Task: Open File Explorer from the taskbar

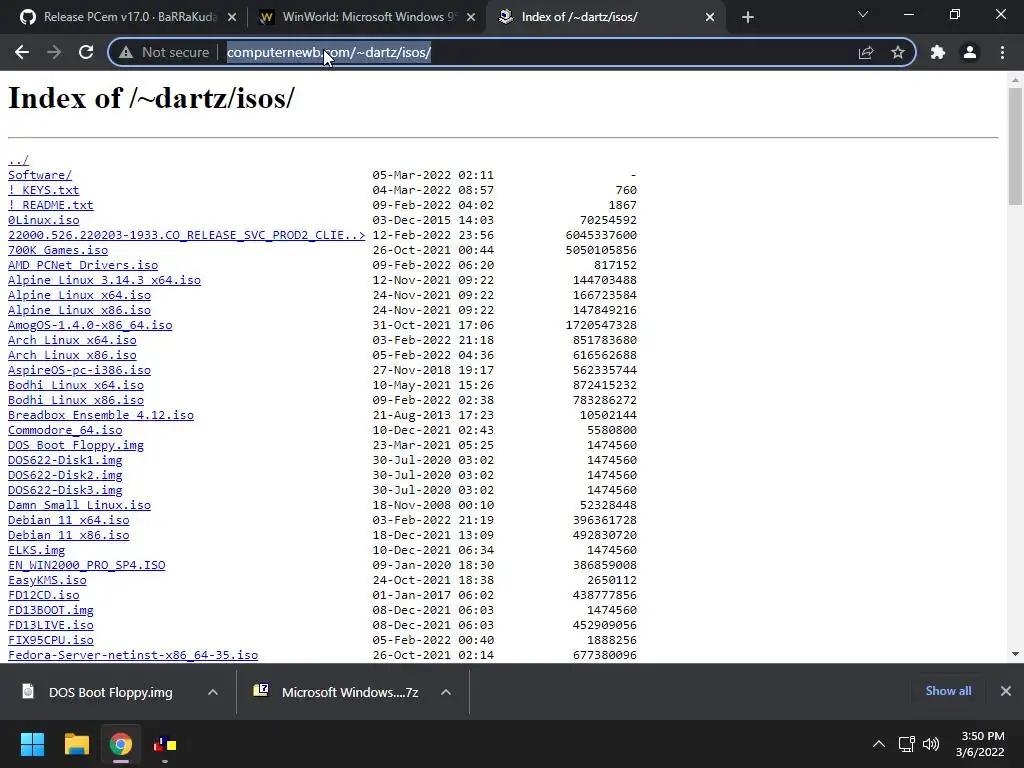Action: point(76,744)
